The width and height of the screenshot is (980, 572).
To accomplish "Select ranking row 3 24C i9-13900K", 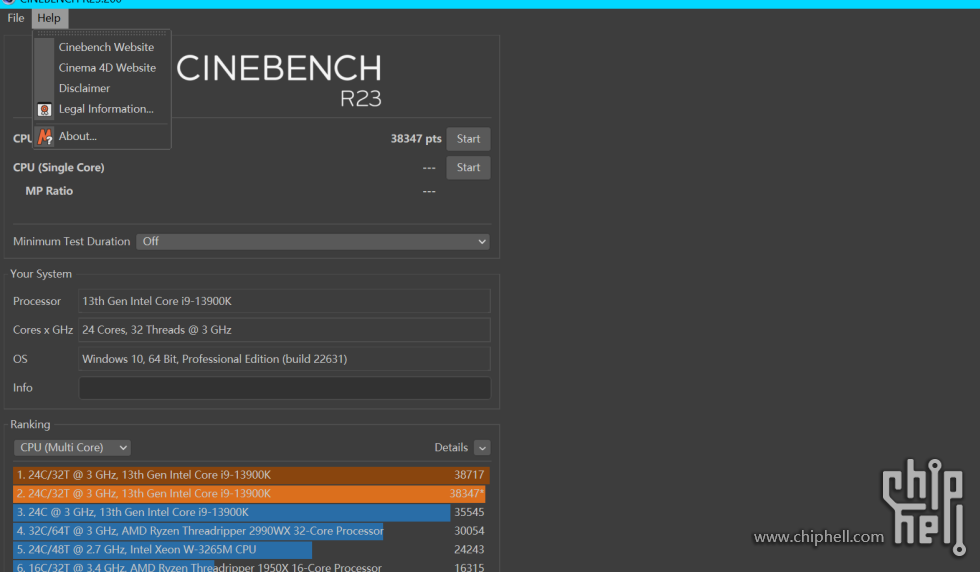I will click(251, 513).
